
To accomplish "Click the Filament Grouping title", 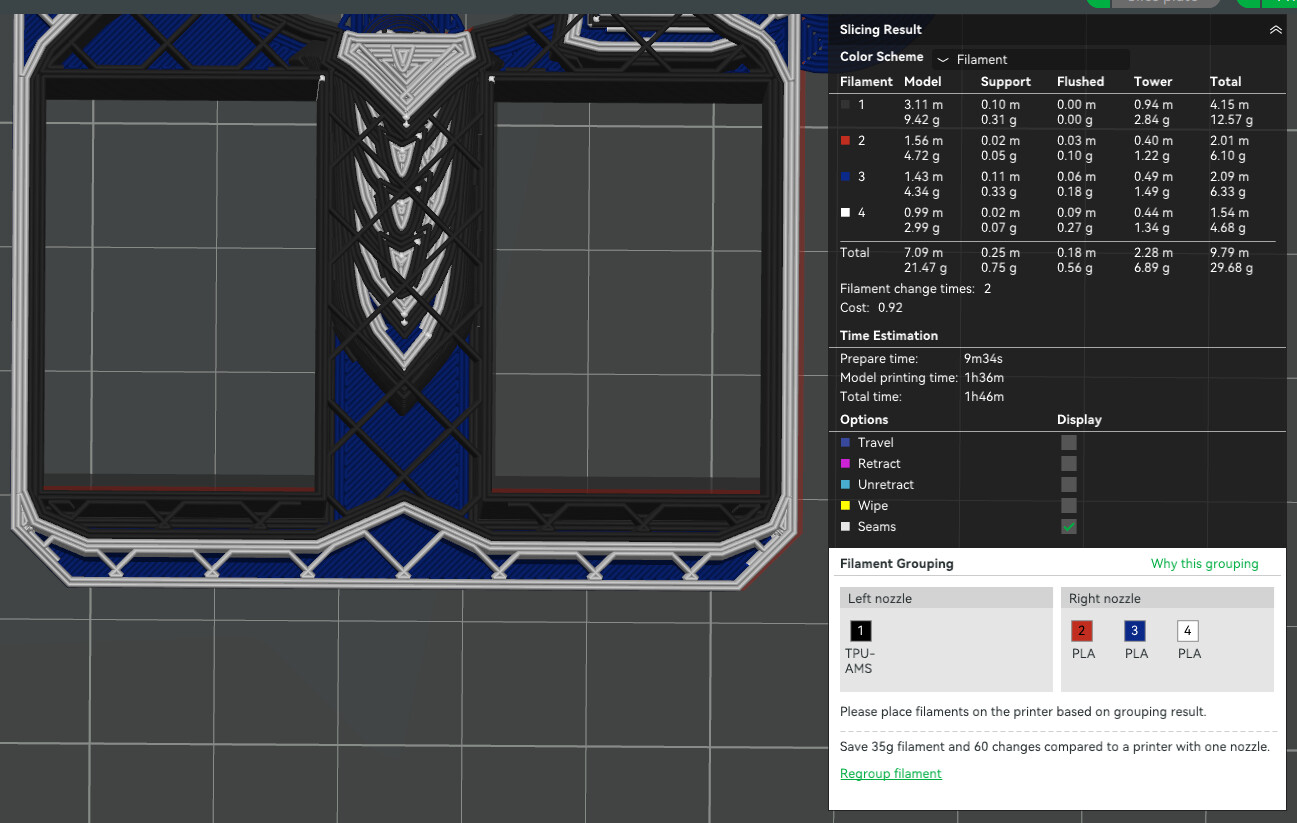I will click(x=896, y=563).
